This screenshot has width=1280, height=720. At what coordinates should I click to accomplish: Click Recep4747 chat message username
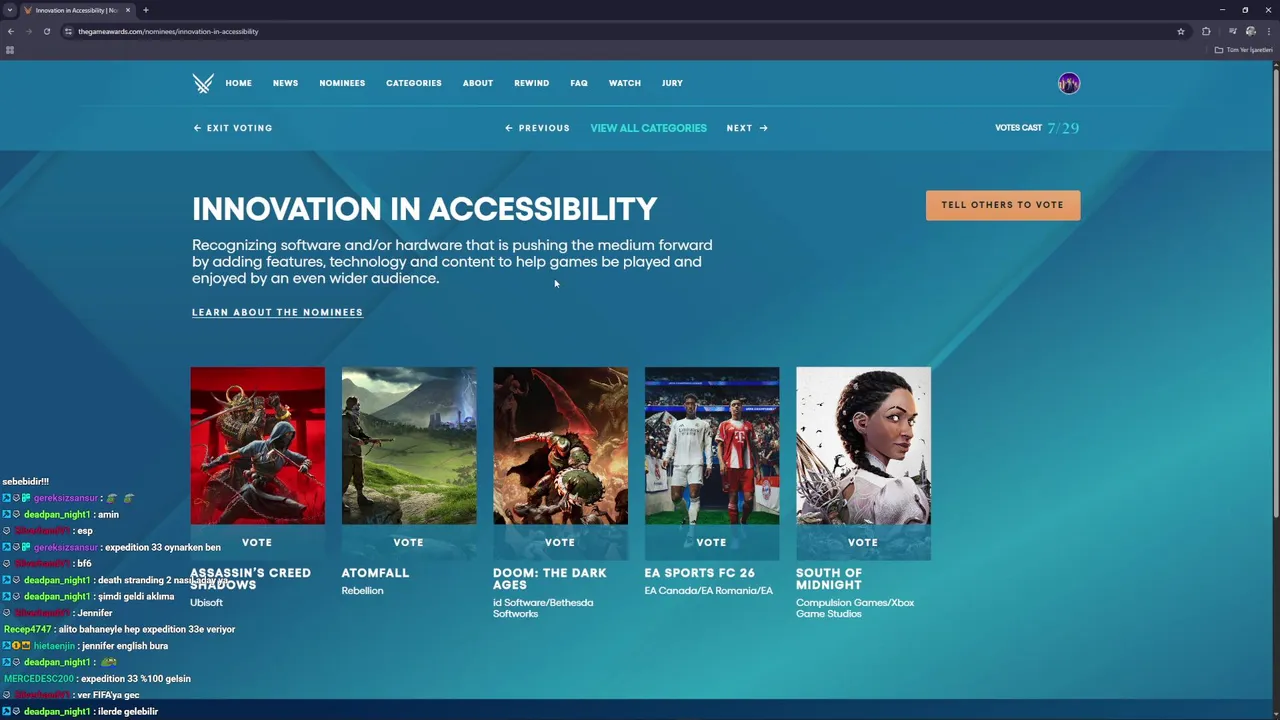[27, 629]
